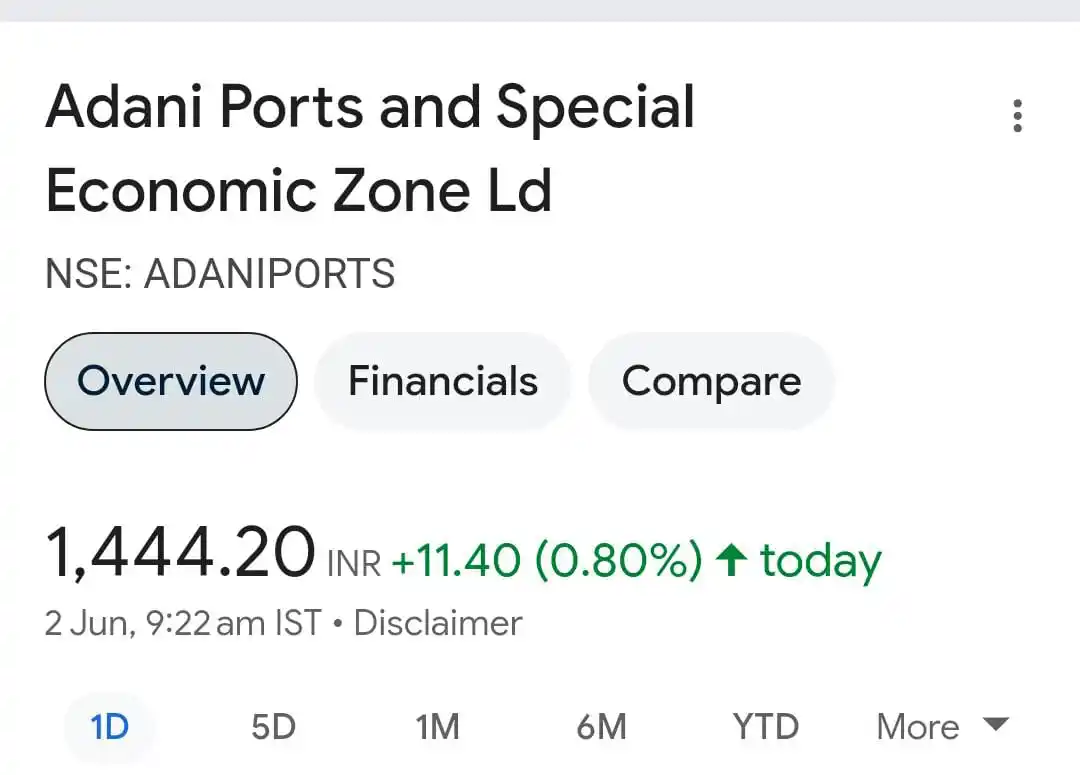This screenshot has width=1080, height=775.
Task: Click the stock ticker NSE: ADANIPORTS
Action: click(x=221, y=274)
